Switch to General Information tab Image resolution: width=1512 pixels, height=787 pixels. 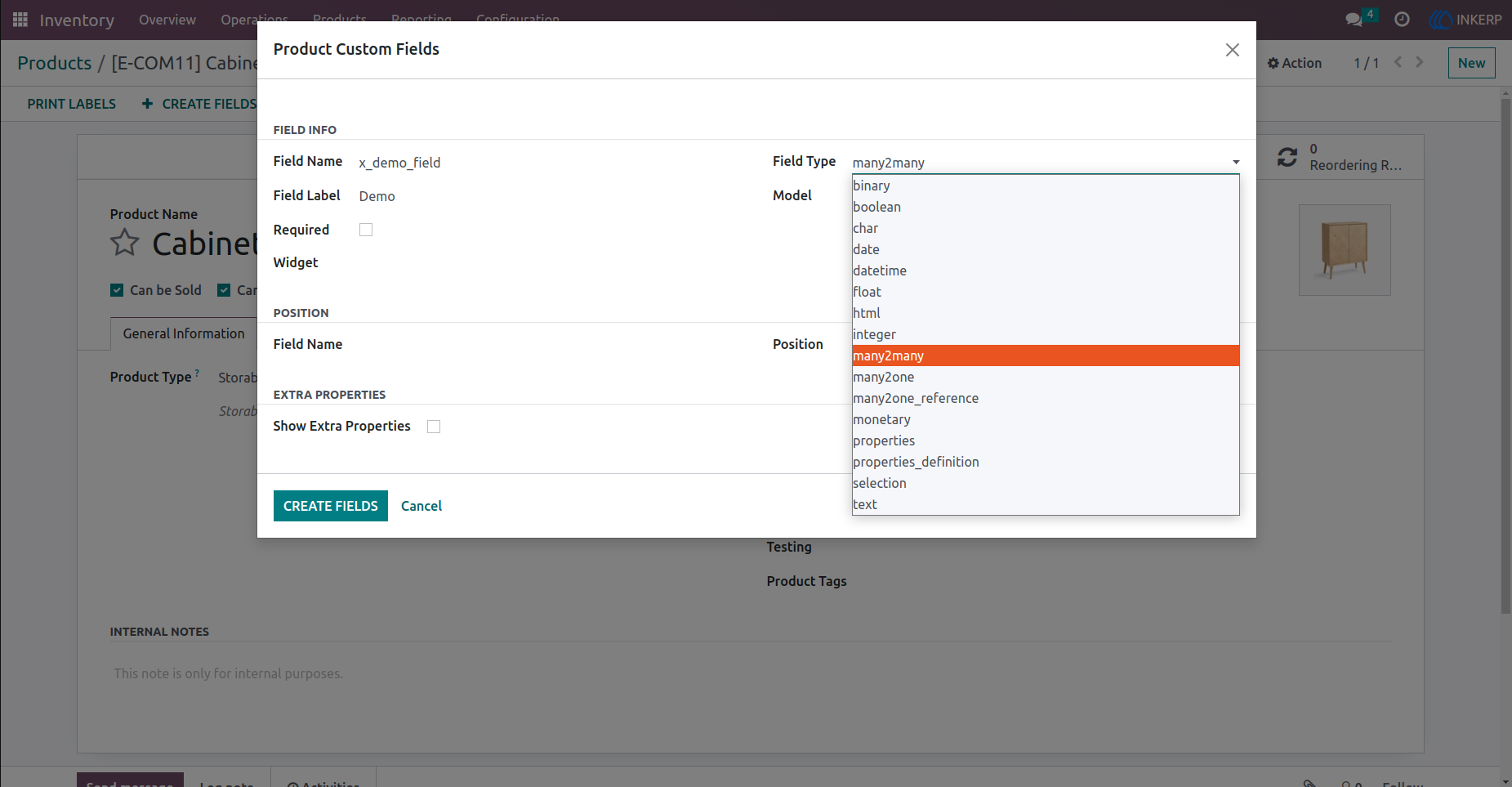point(184,333)
